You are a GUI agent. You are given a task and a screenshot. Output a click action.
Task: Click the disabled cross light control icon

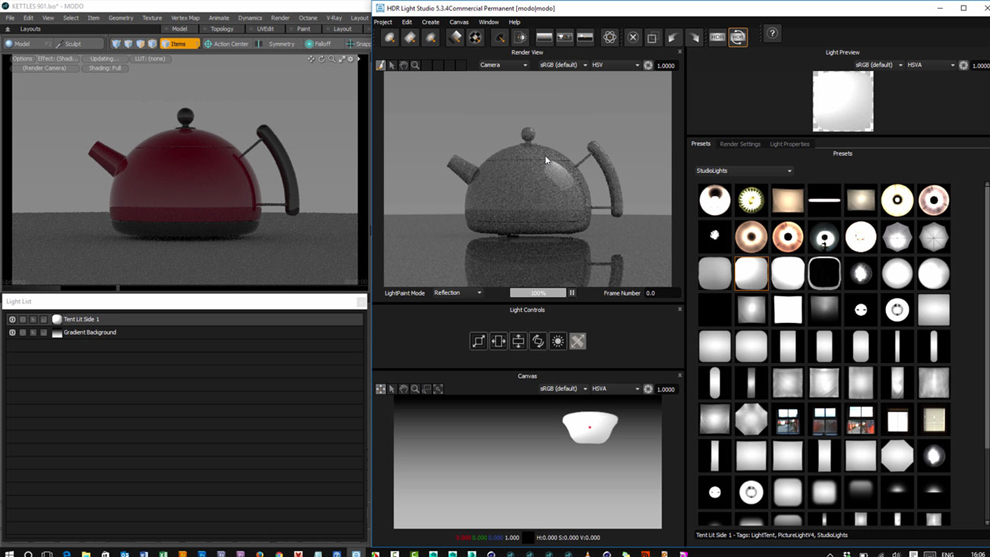pyautogui.click(x=578, y=341)
